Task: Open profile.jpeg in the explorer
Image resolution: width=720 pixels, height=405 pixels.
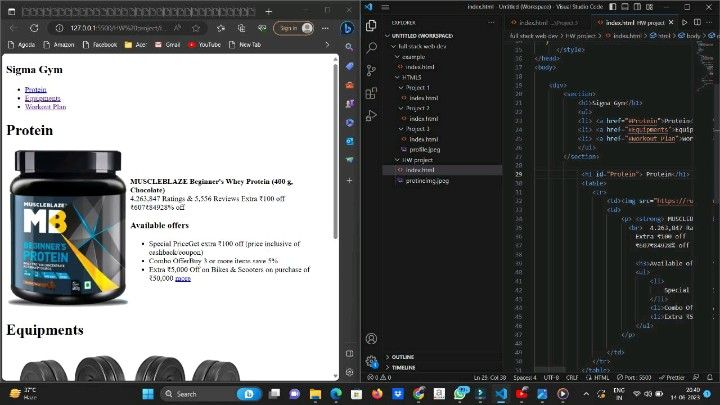Action: pyautogui.click(x=424, y=150)
